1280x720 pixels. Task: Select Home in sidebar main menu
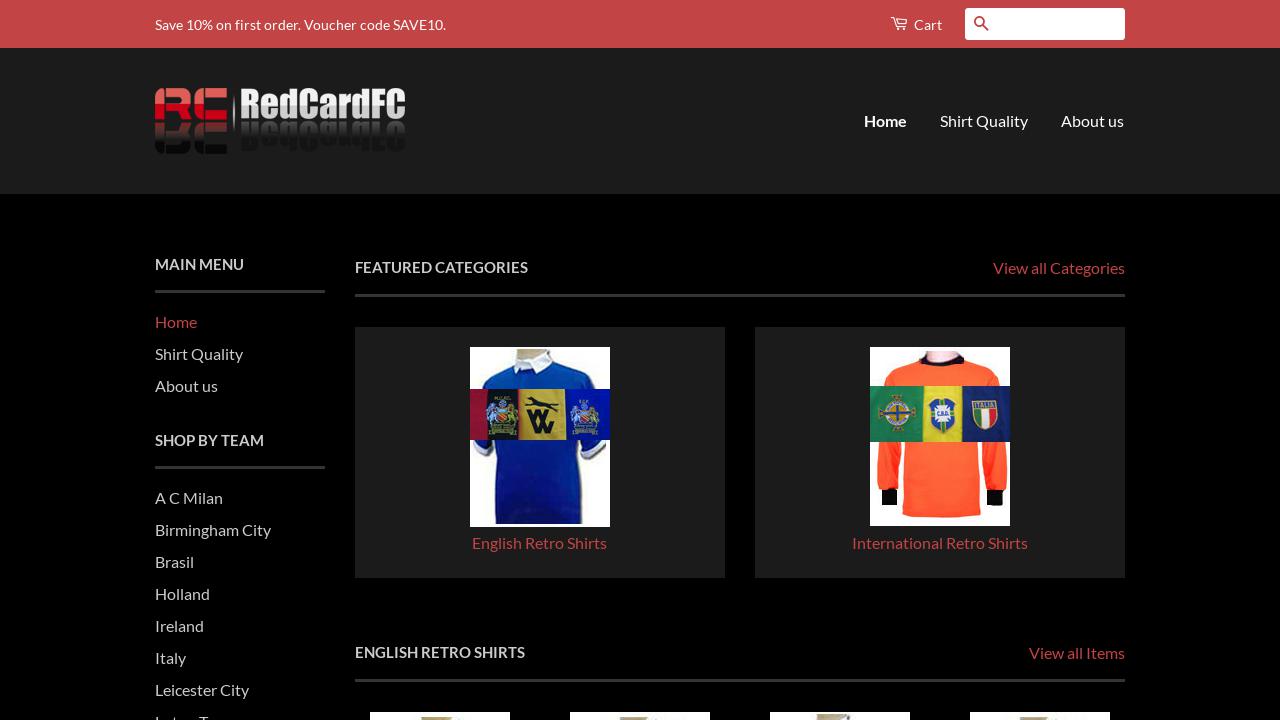point(176,322)
